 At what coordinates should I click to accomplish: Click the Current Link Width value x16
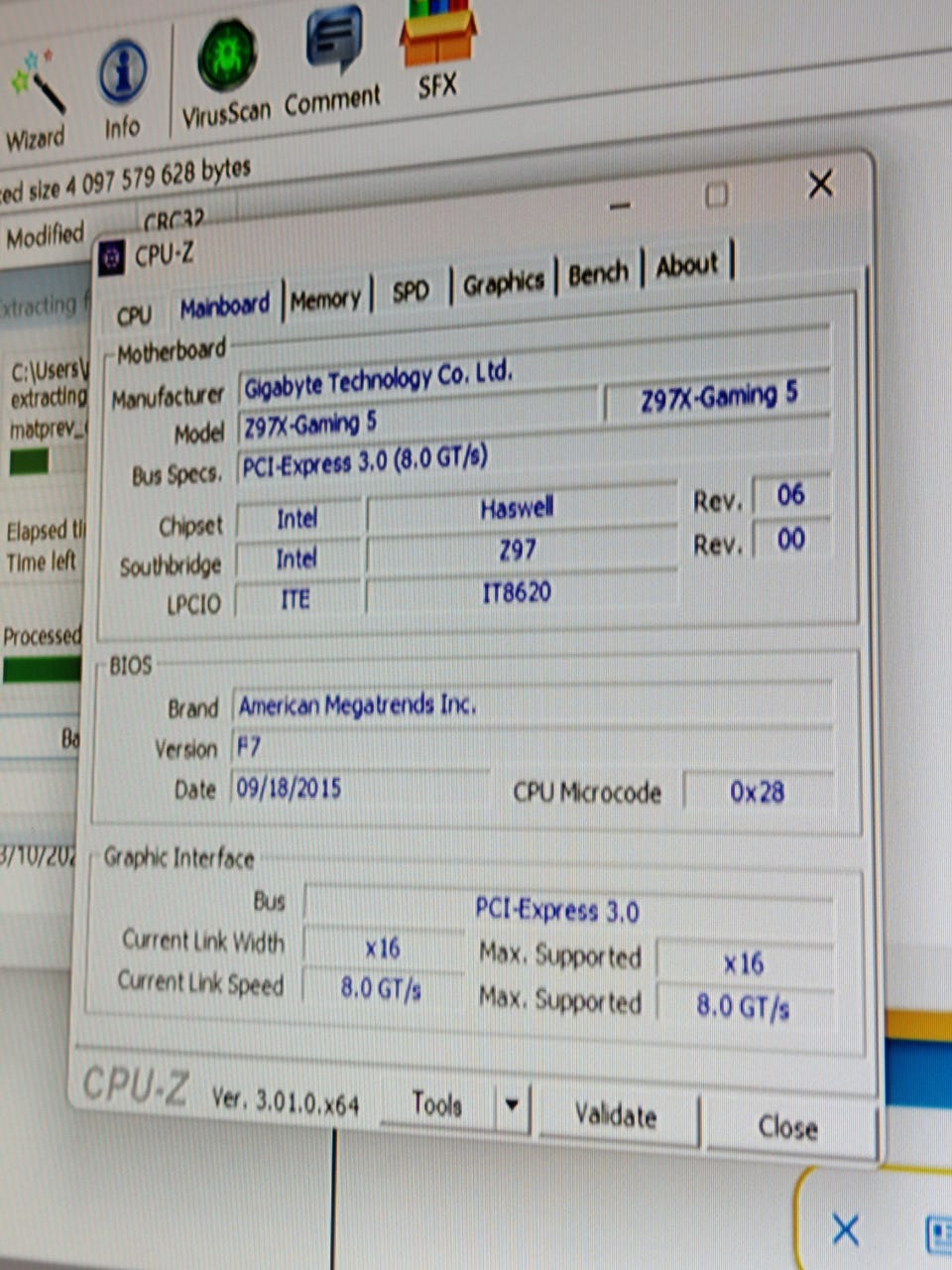pyautogui.click(x=383, y=948)
